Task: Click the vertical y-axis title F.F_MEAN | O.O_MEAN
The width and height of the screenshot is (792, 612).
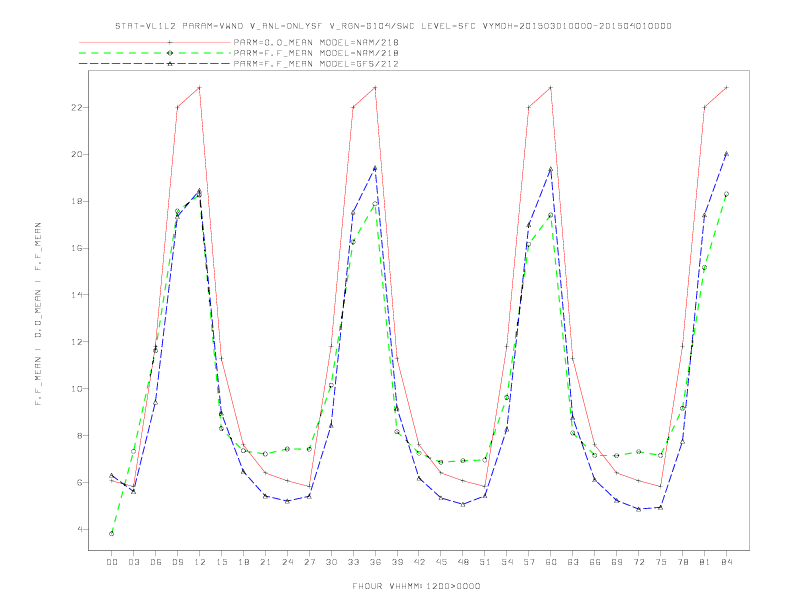Action: 38,314
